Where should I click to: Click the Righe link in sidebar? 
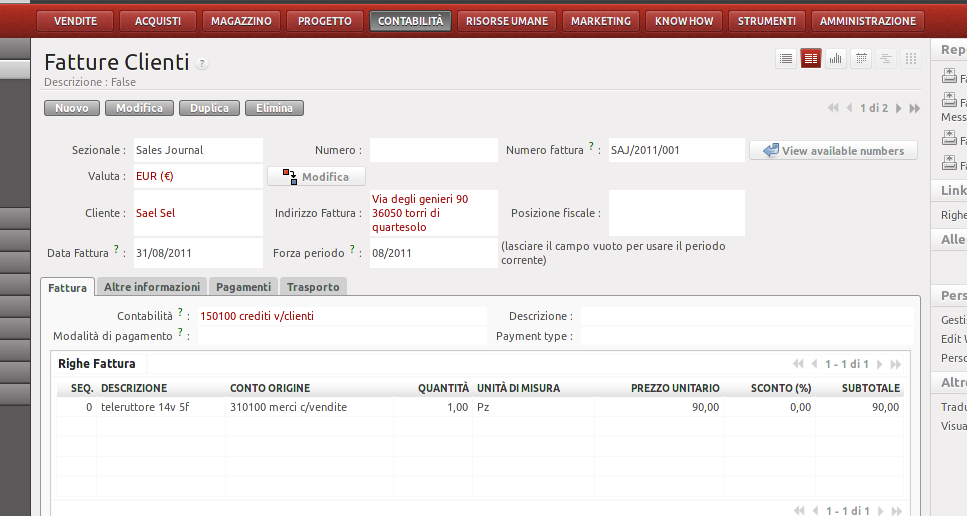pos(953,215)
